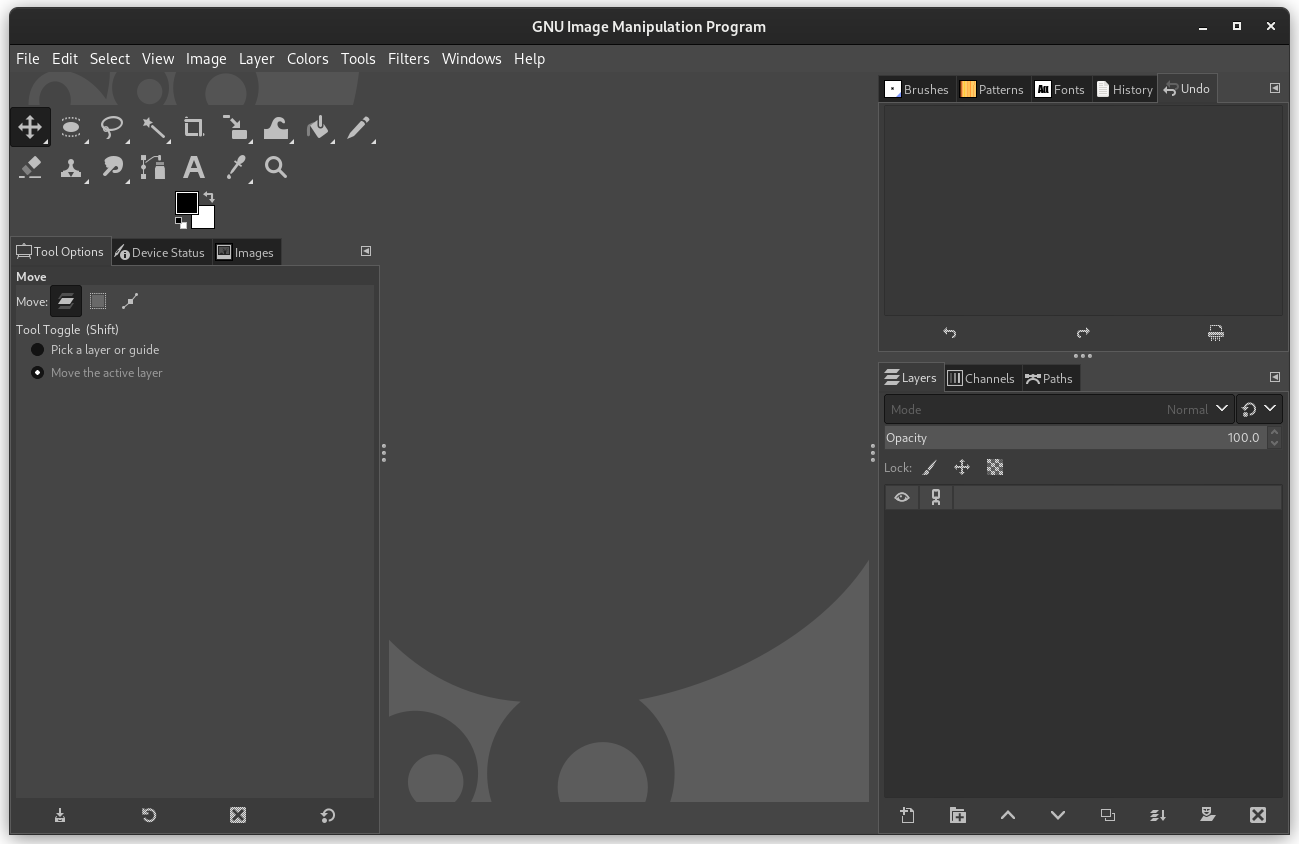Image resolution: width=1299 pixels, height=844 pixels.
Task: Toggle lock alpha channel
Action: click(x=995, y=467)
